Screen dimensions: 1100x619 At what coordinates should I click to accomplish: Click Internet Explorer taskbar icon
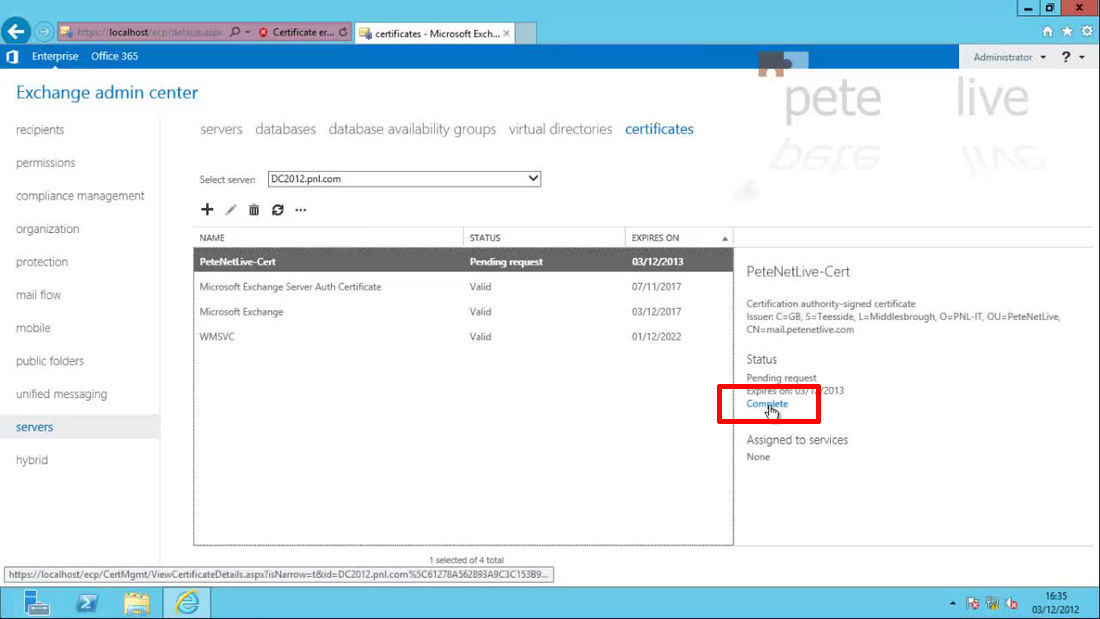coord(187,603)
